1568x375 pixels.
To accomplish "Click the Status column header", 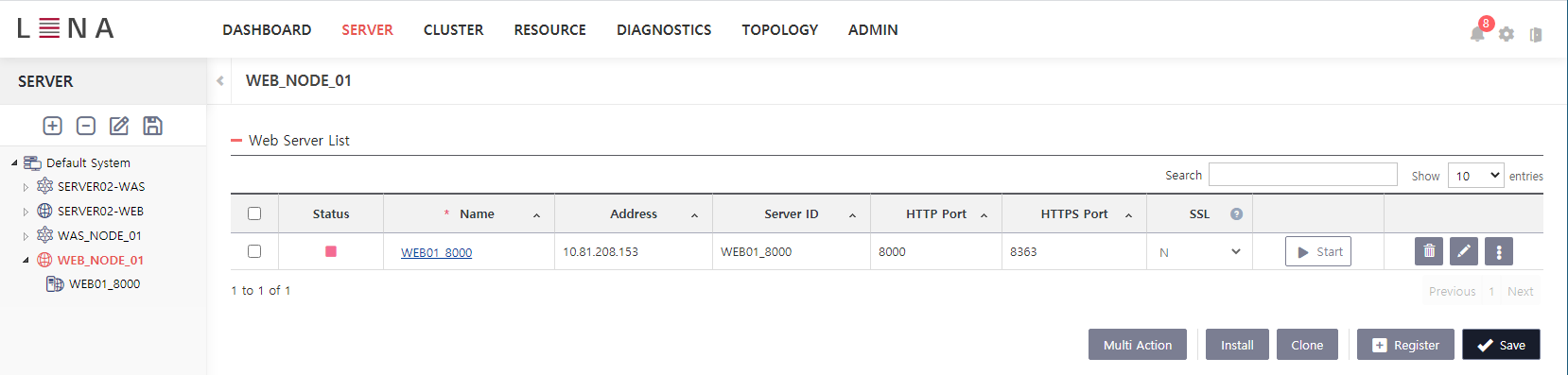I will click(x=331, y=213).
